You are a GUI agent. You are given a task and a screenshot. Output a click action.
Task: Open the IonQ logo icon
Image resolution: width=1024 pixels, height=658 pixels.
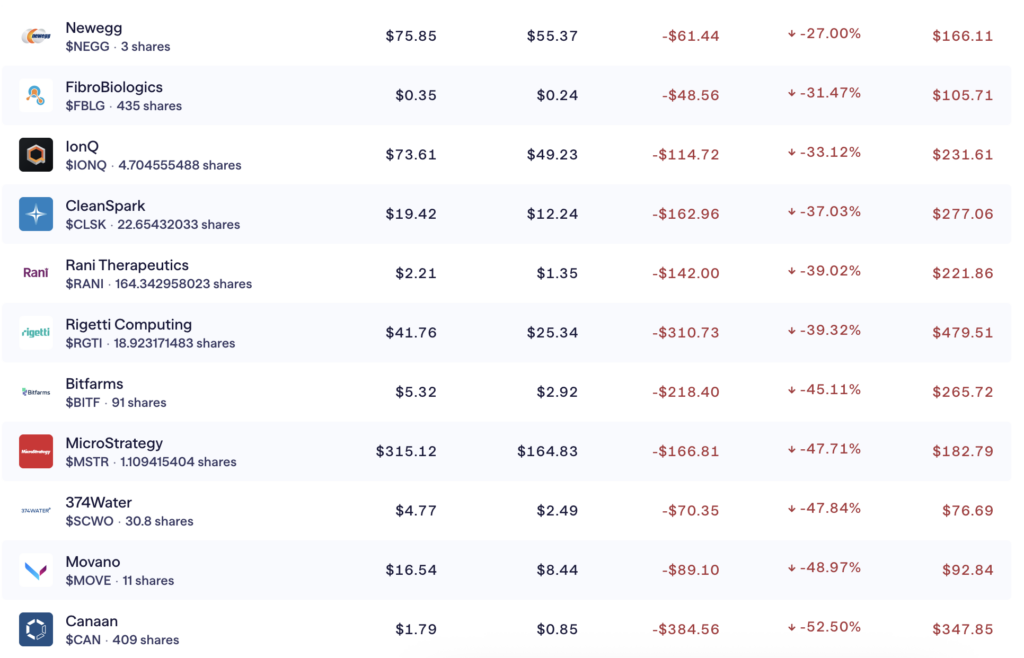(x=36, y=155)
